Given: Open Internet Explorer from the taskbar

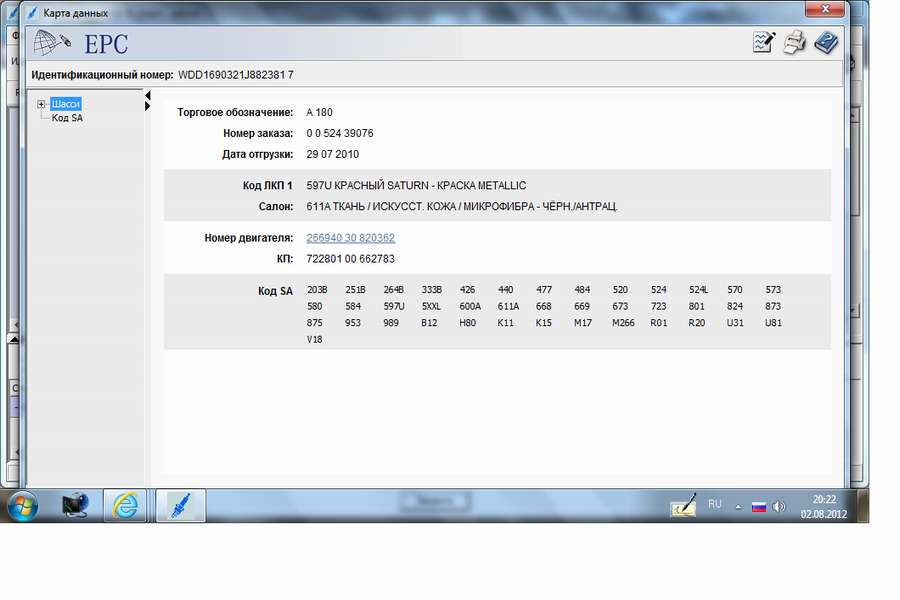Looking at the screenshot, I should tap(125, 506).
